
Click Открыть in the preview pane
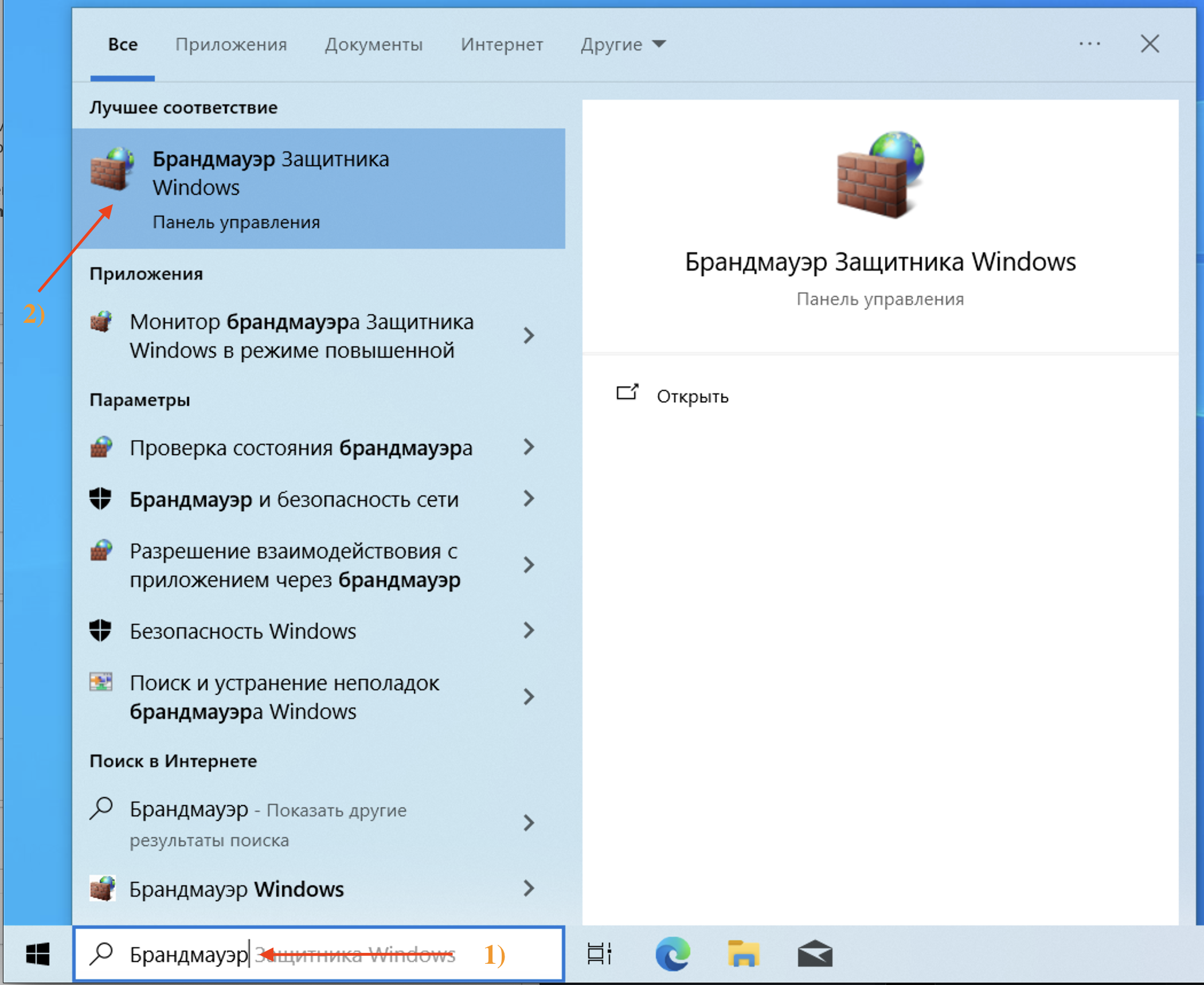(x=692, y=396)
